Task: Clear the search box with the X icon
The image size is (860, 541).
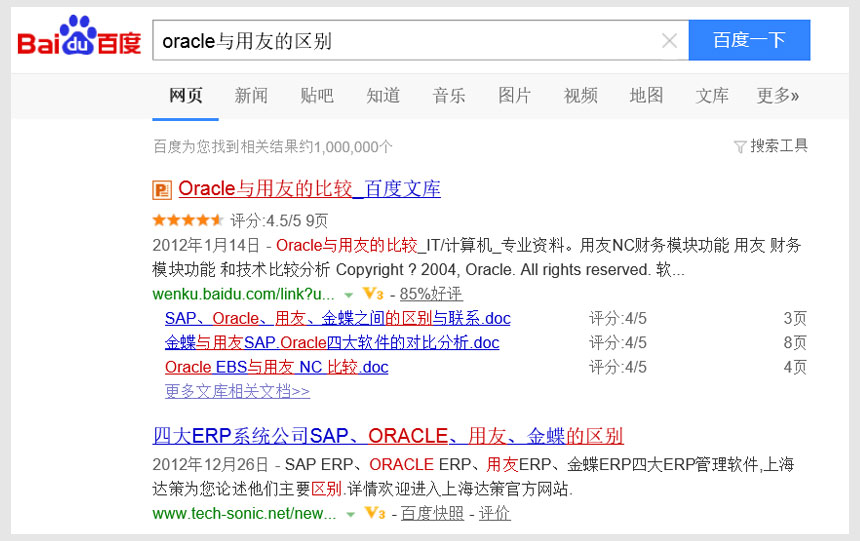Action: (669, 41)
